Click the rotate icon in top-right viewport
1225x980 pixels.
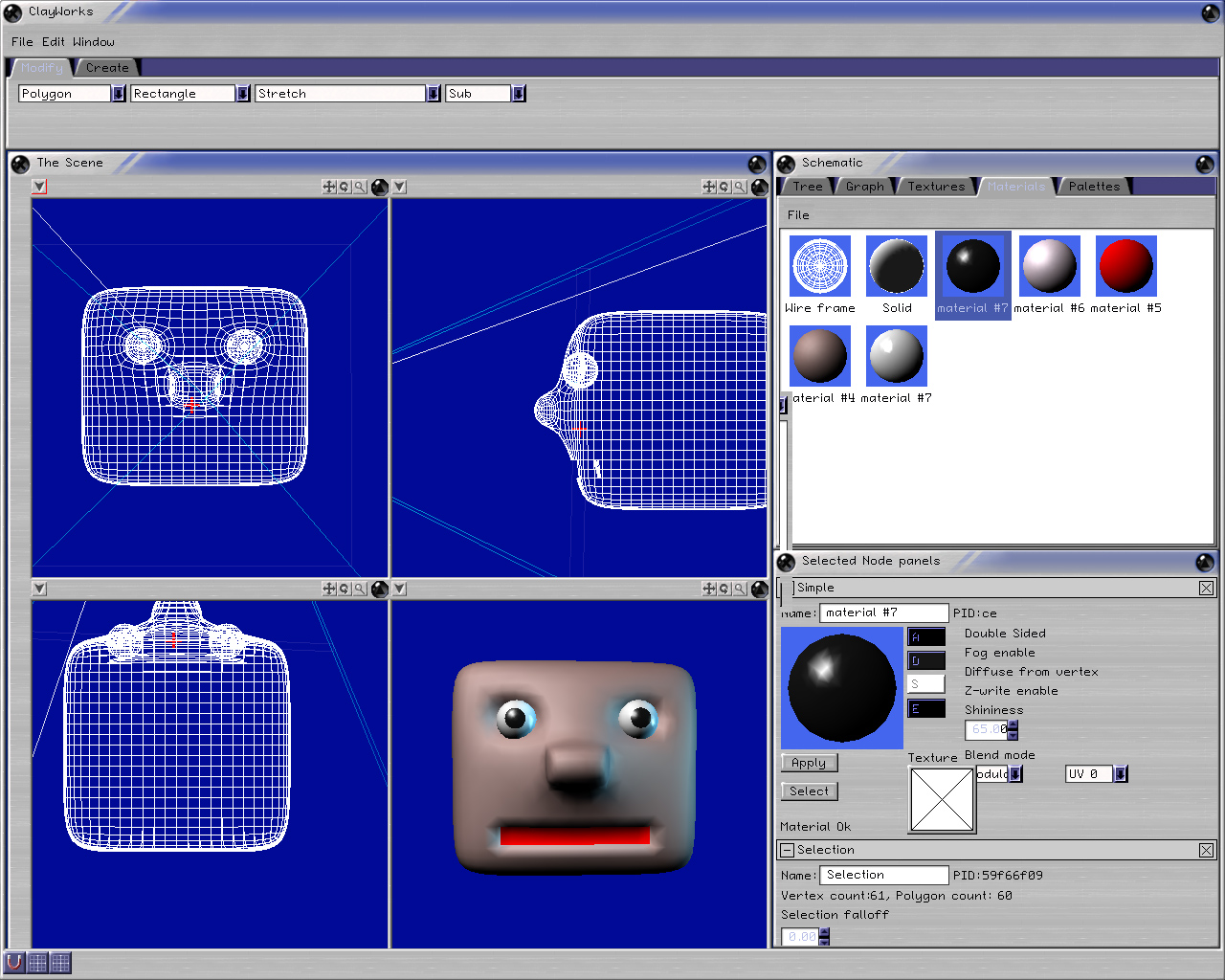pyautogui.click(x=724, y=187)
